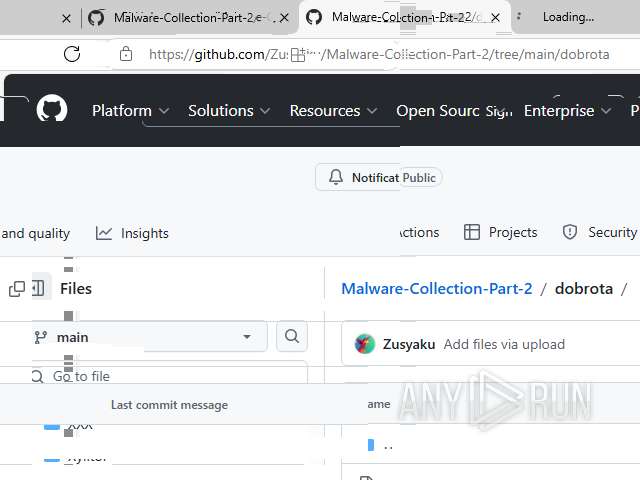Switch to the Loading... tab
The image size is (640, 480).
point(569,17)
